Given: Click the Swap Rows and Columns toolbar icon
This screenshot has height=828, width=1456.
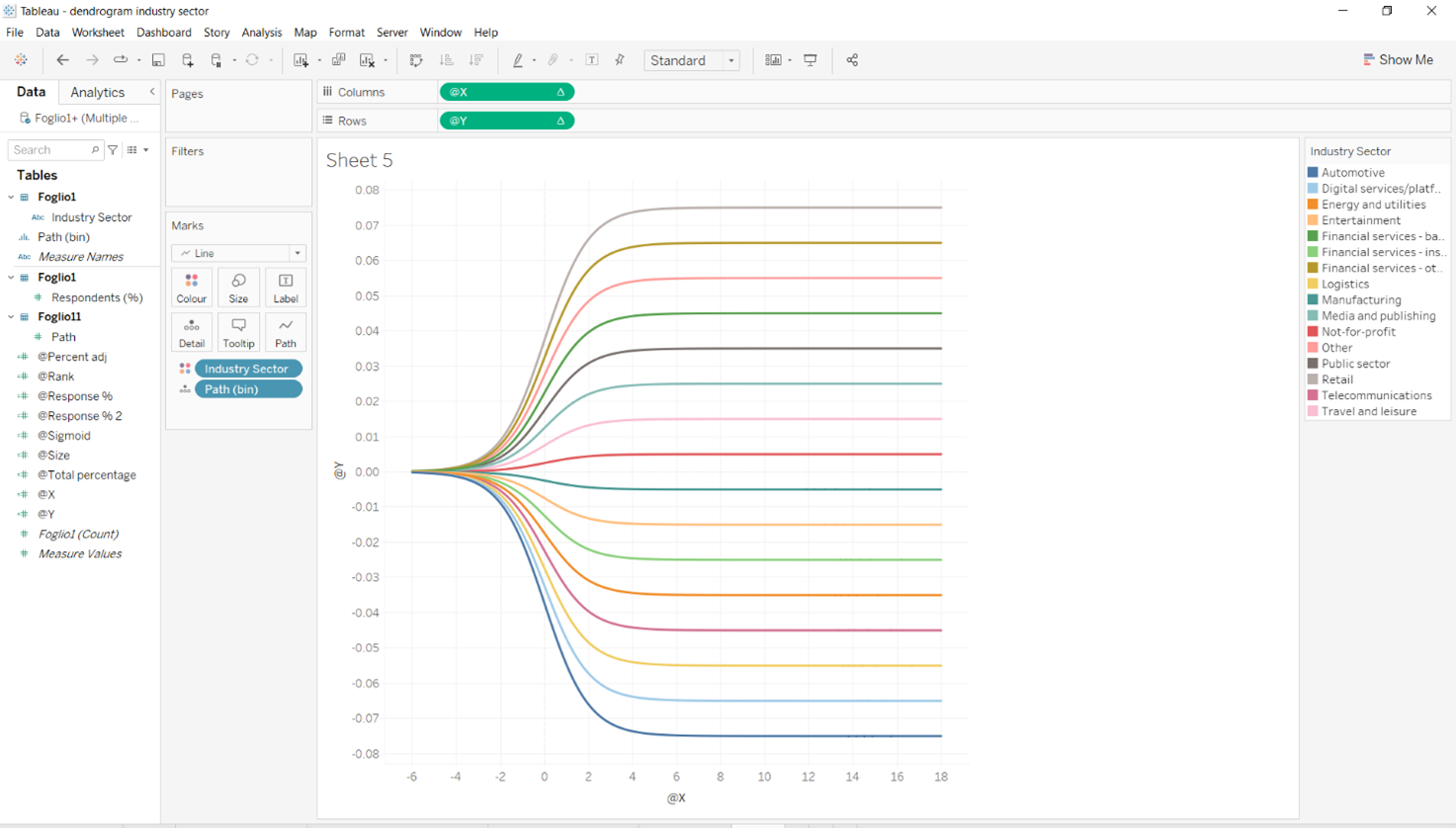Looking at the screenshot, I should click(x=415, y=60).
